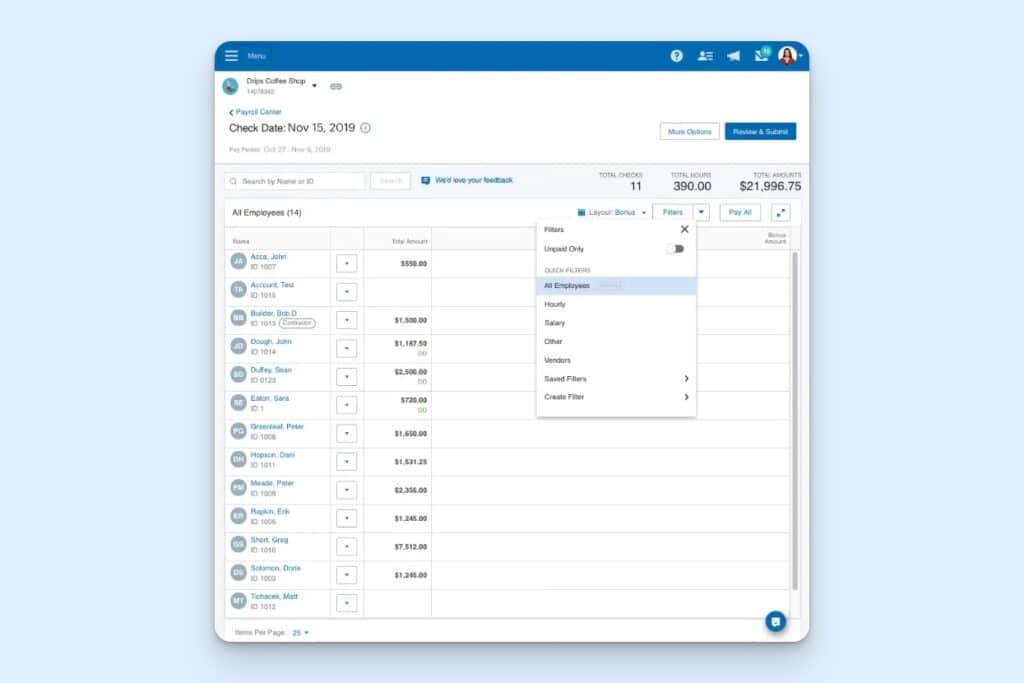Screen dimensions: 1024x683
Task: Open the user profile avatar
Action: 788,56
